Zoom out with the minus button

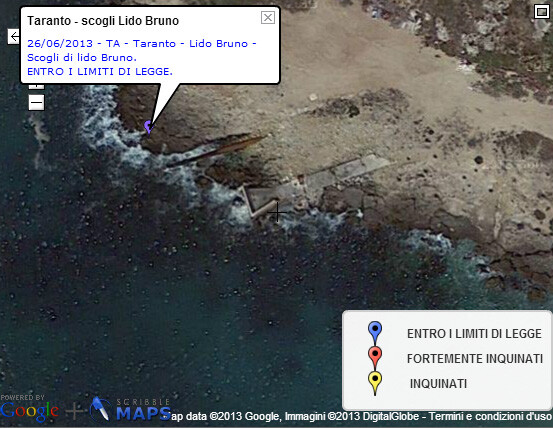tap(36, 103)
